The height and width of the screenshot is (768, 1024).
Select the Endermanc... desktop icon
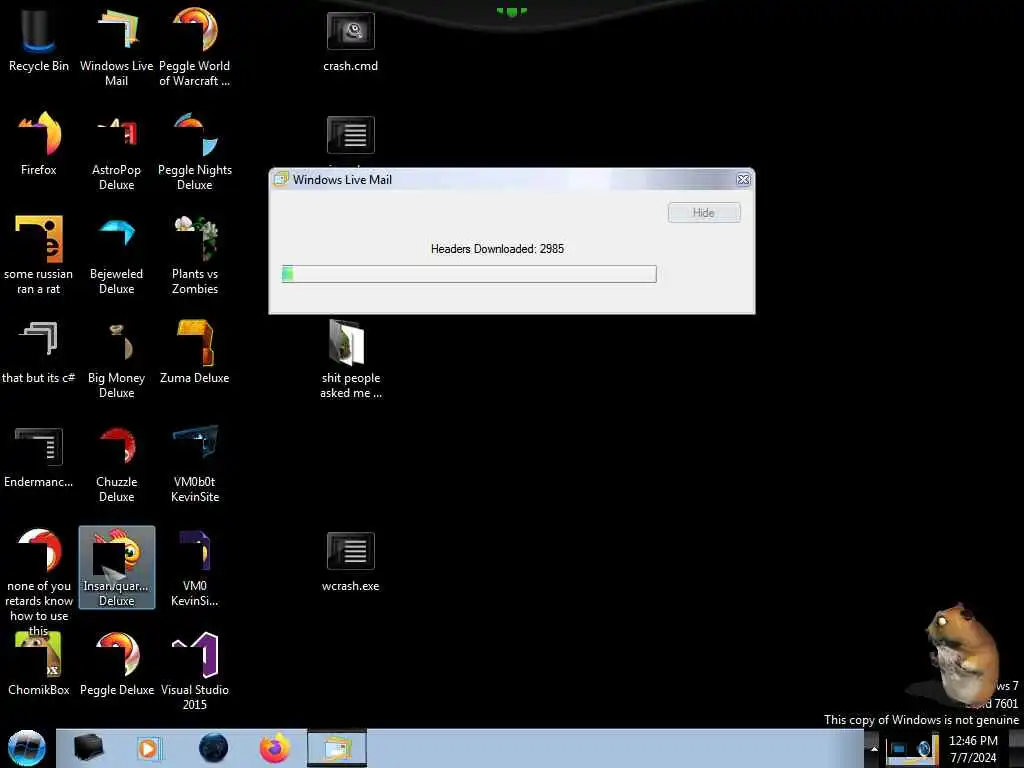click(x=39, y=457)
